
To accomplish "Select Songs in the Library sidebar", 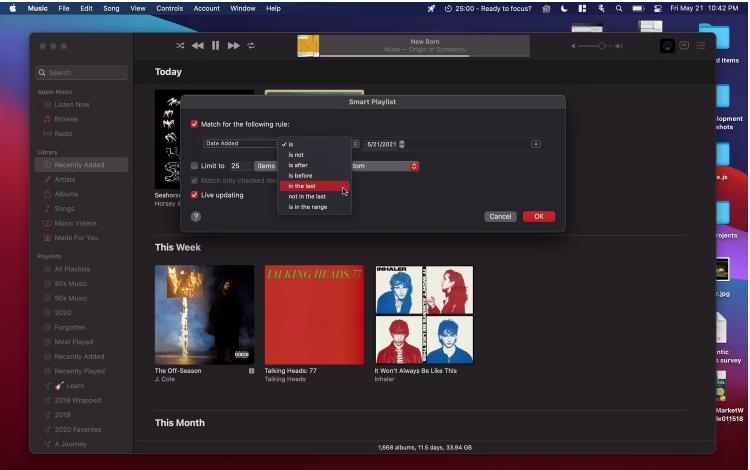I will (64, 208).
